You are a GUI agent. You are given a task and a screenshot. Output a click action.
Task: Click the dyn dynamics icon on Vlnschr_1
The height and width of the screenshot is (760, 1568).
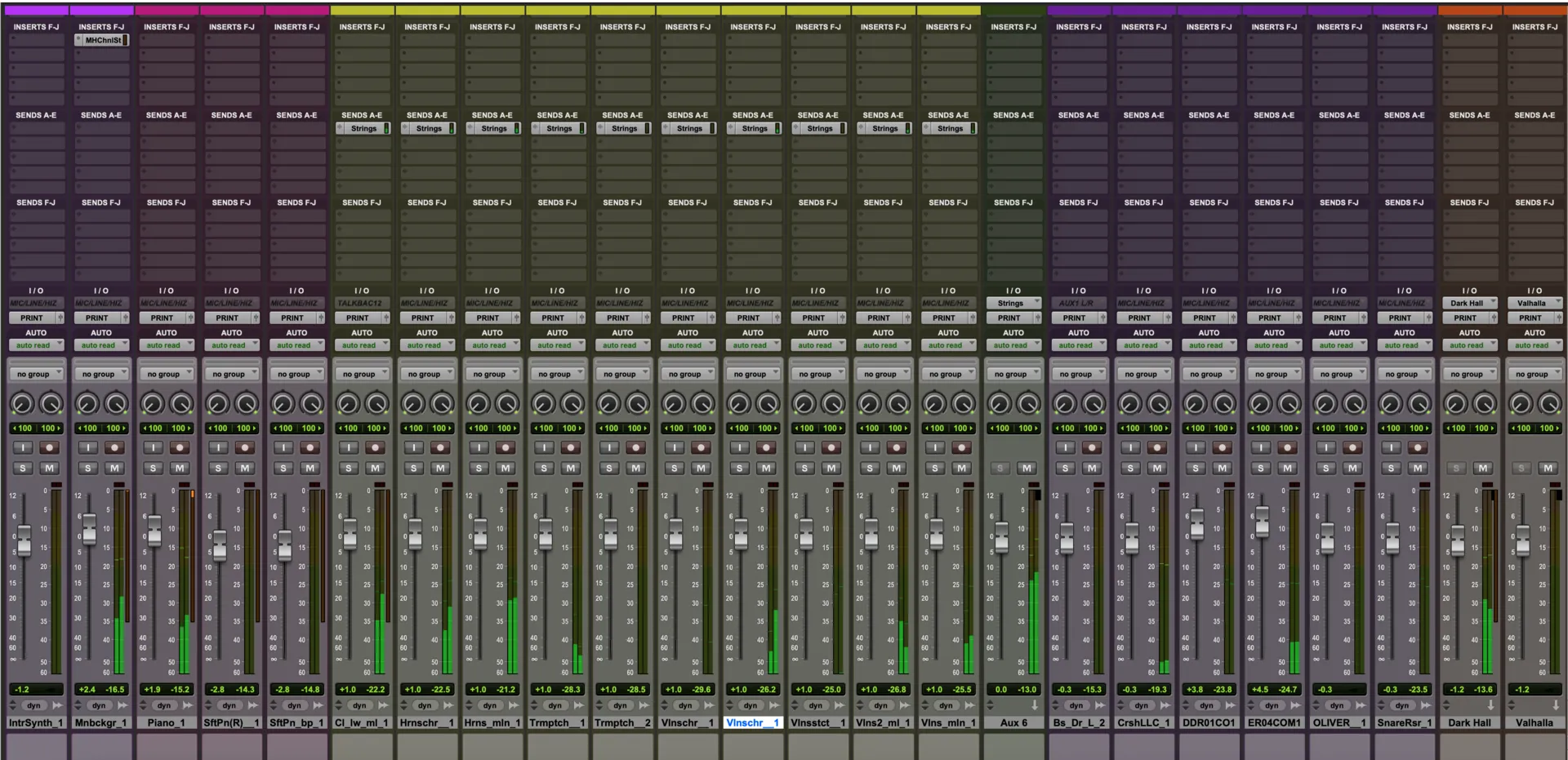coord(687,705)
